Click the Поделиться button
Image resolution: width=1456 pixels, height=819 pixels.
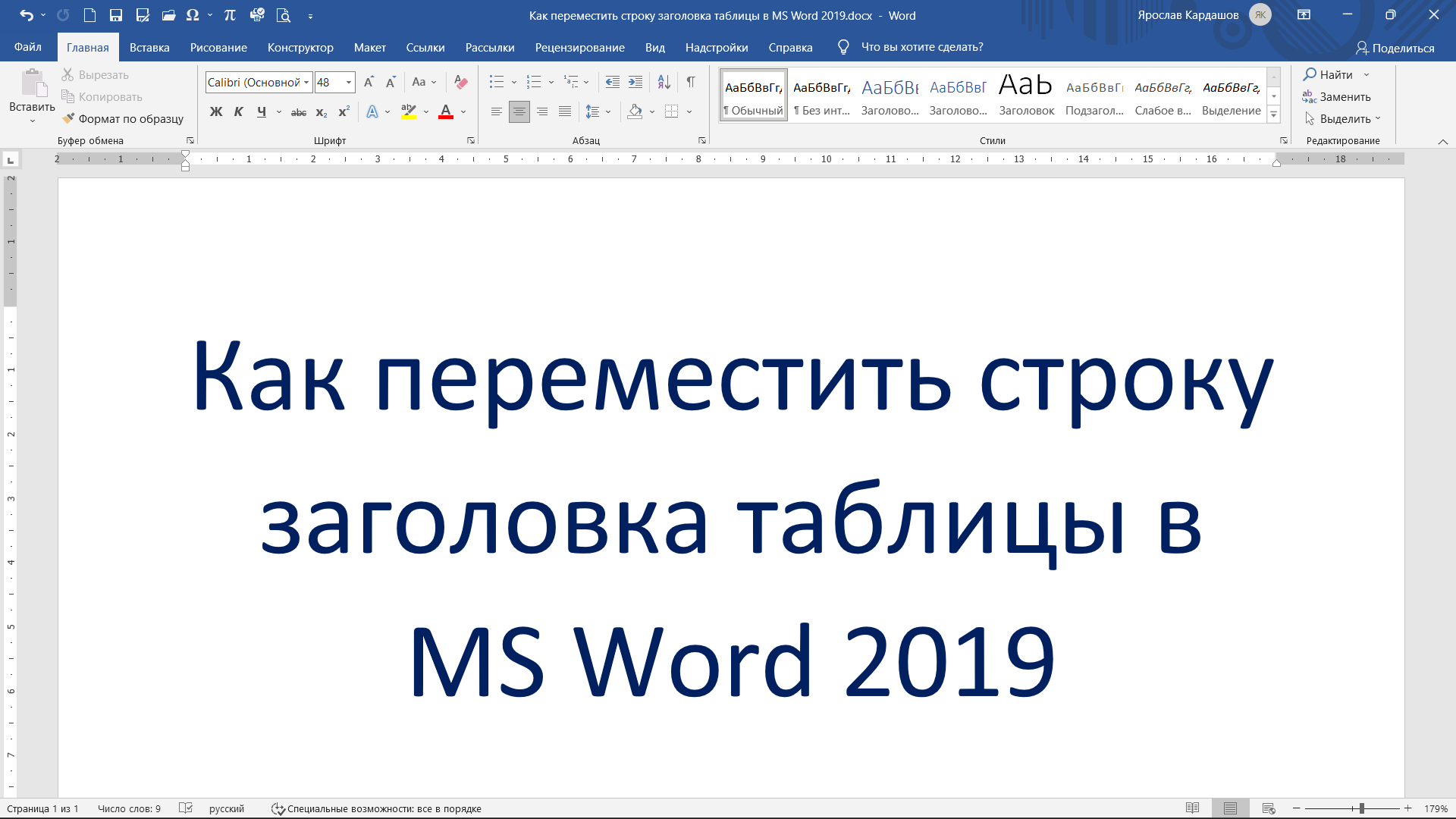click(1395, 48)
